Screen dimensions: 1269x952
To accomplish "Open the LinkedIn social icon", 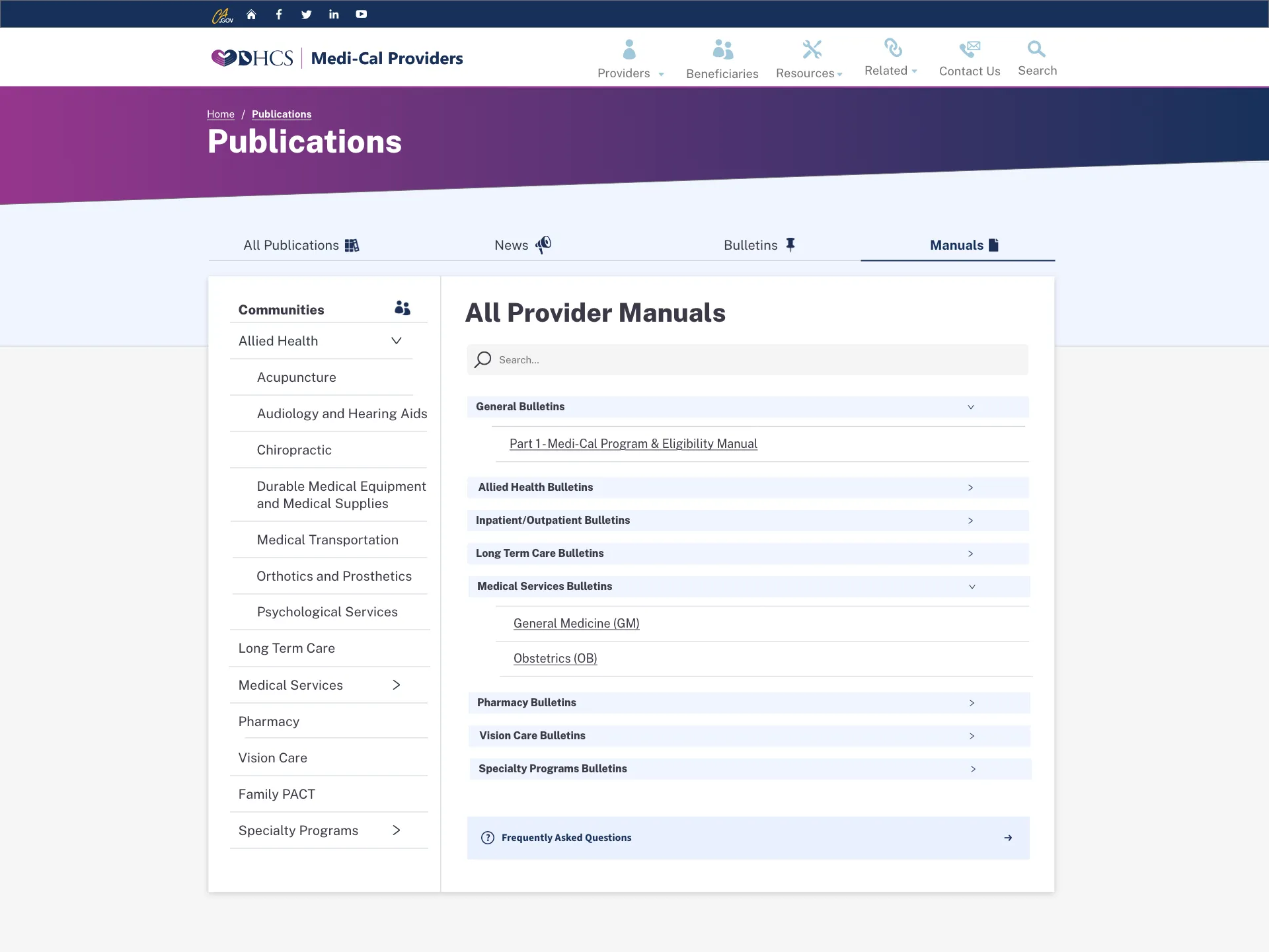I will pos(333,13).
